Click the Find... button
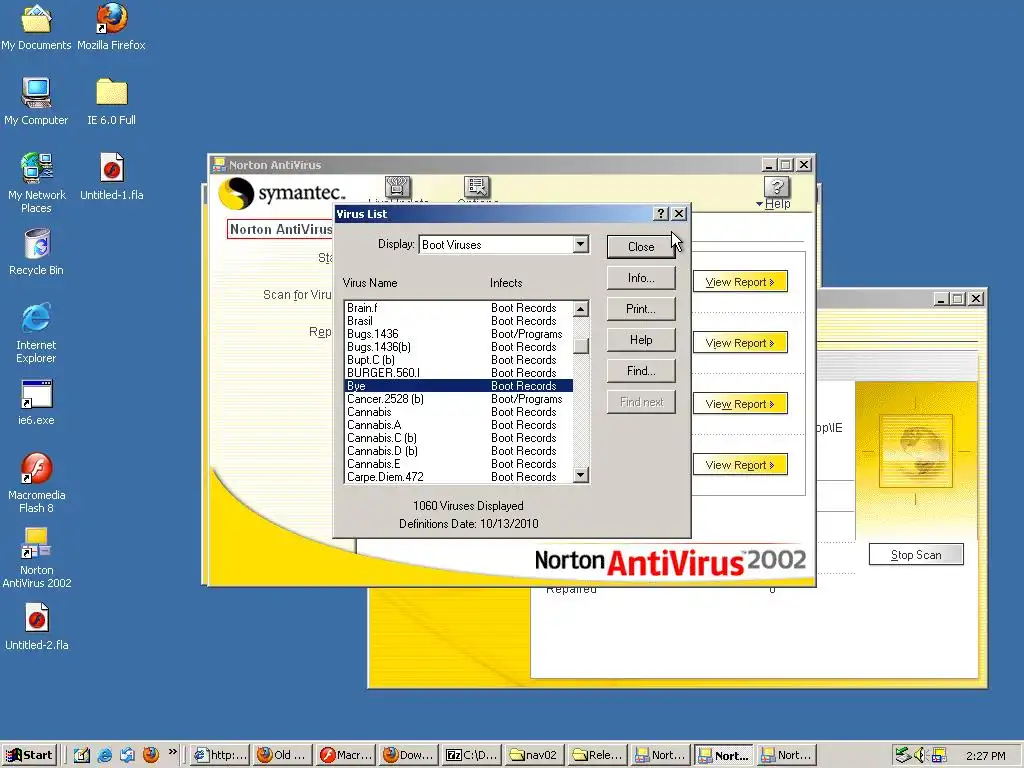 coord(641,371)
